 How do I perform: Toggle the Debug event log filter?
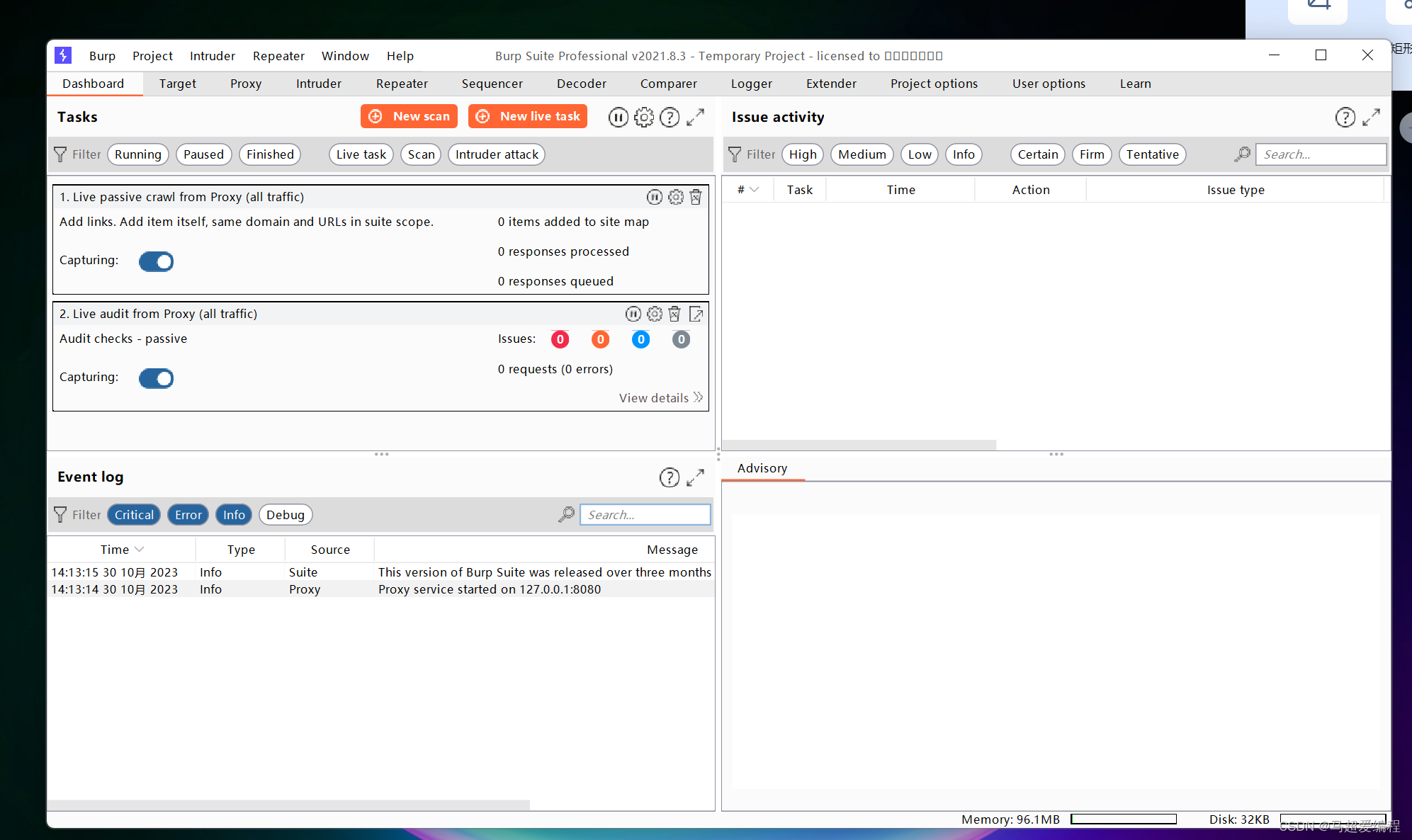(285, 515)
